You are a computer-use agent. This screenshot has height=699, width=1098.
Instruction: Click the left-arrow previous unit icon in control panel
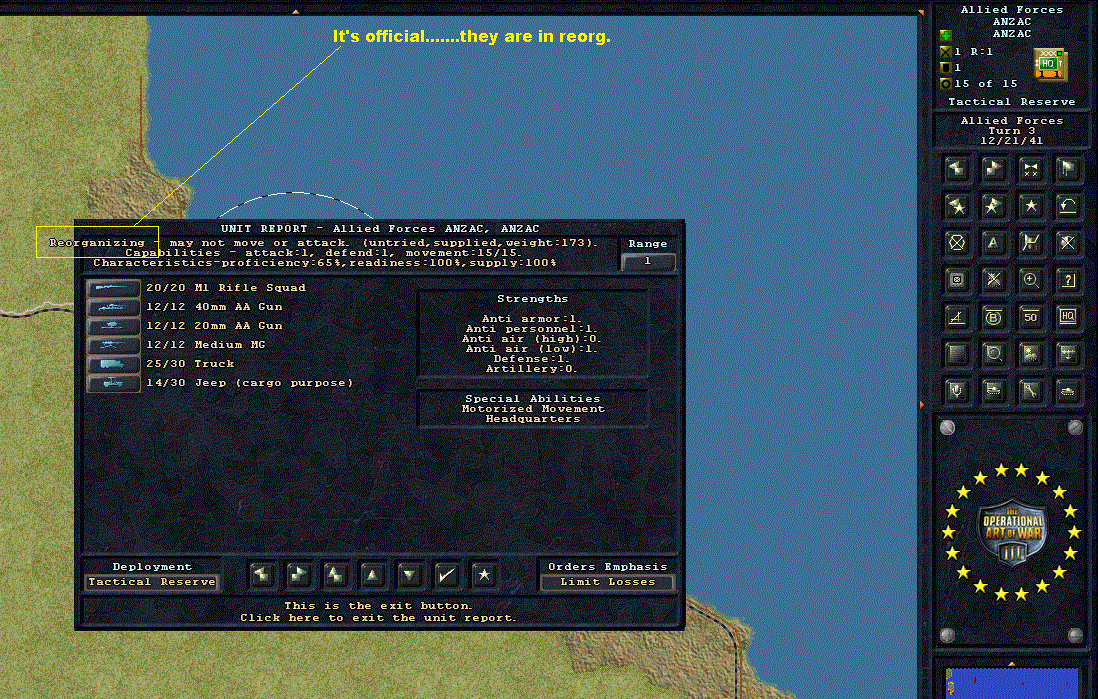click(957, 169)
